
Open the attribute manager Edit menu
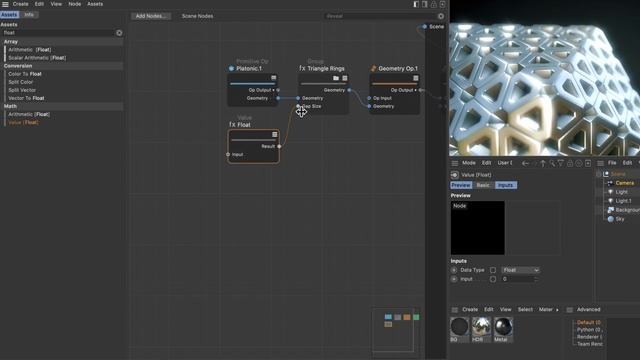click(x=487, y=163)
